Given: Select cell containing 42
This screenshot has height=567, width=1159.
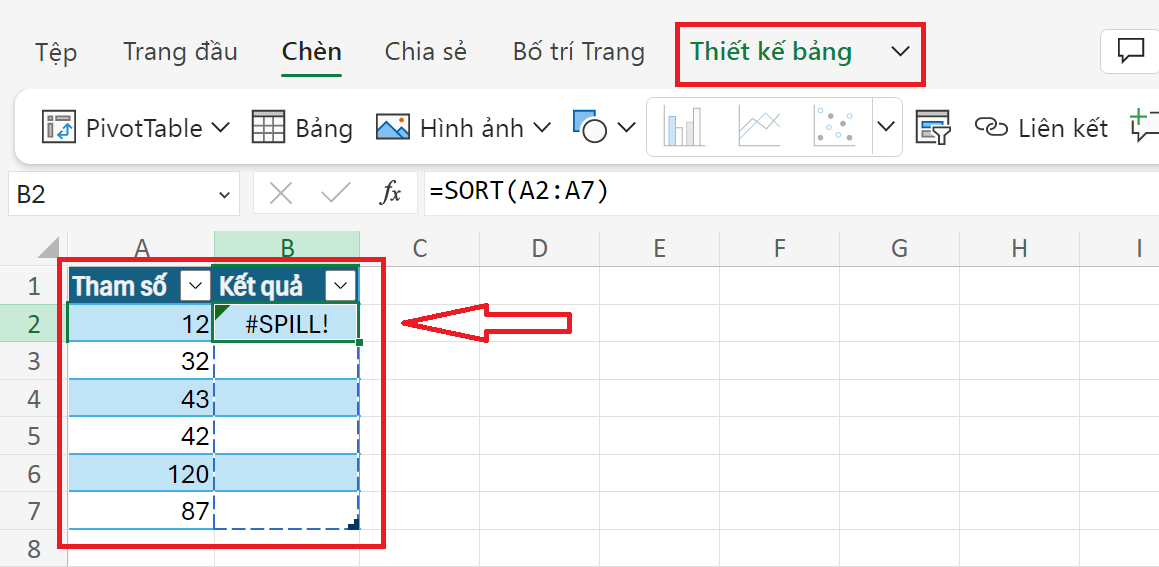Looking at the screenshot, I should 140,435.
